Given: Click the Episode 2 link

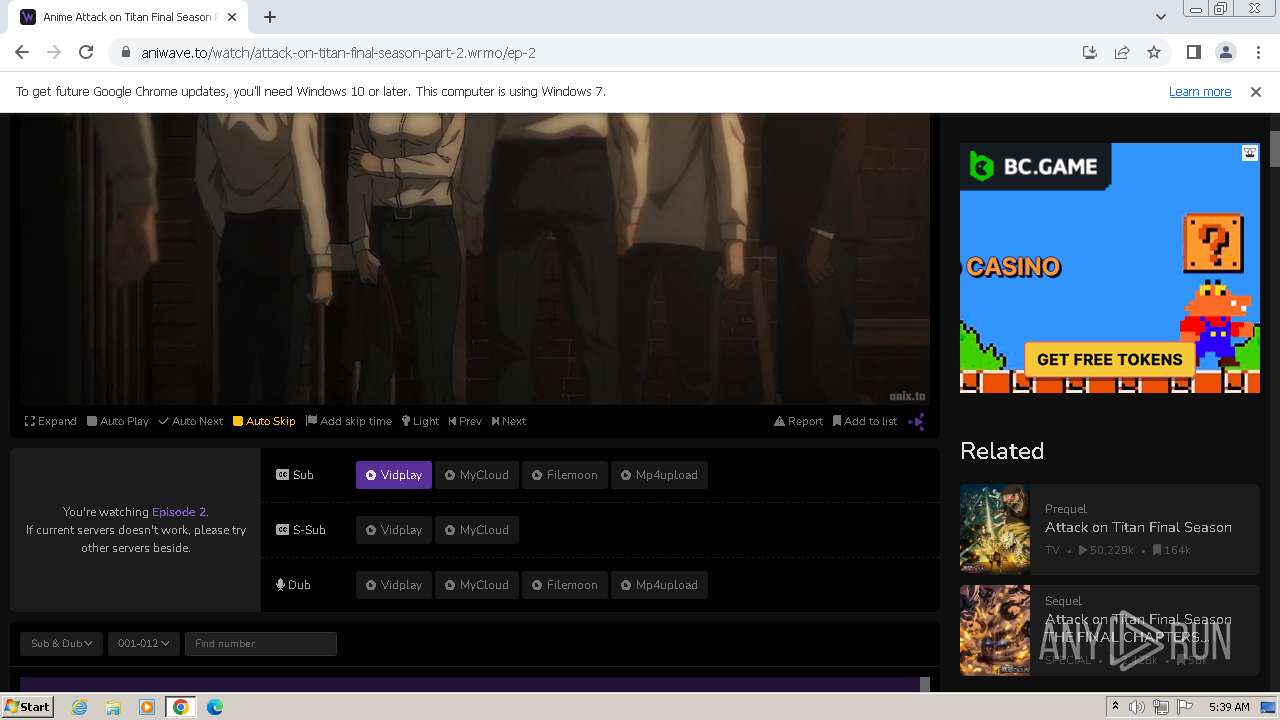Looking at the screenshot, I should [x=179, y=512].
